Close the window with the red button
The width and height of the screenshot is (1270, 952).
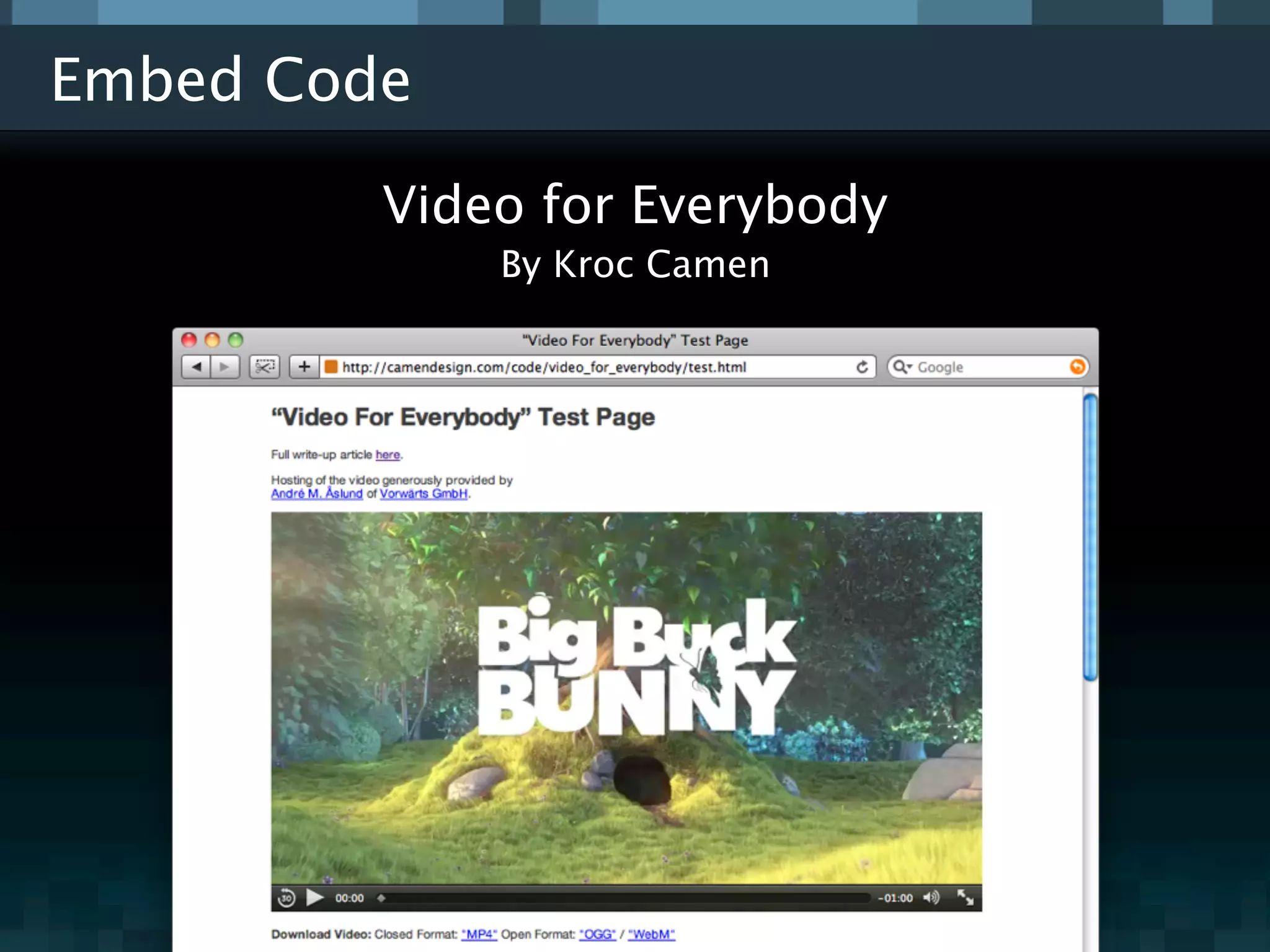tap(189, 340)
